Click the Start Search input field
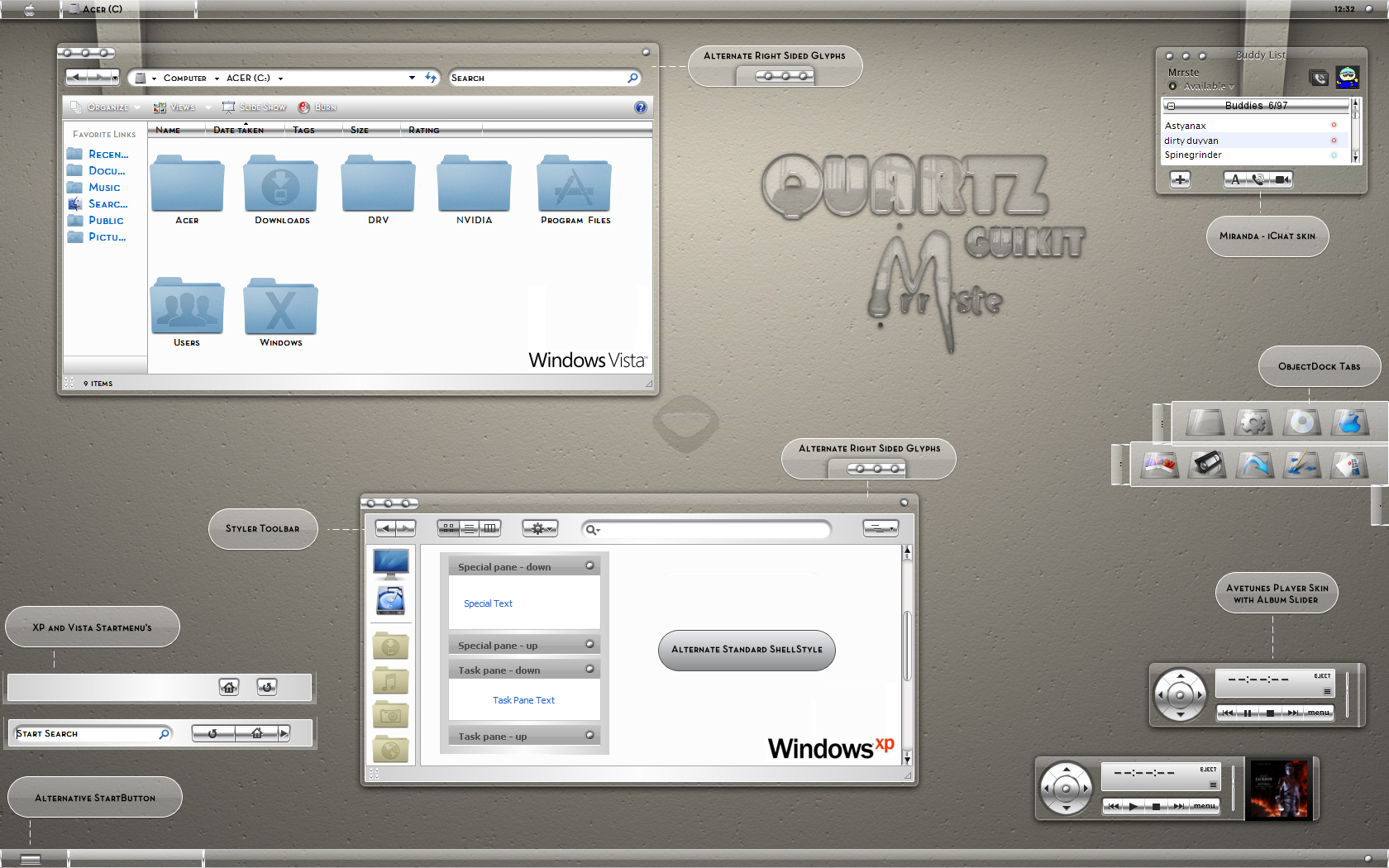The image size is (1389, 868). click(93, 733)
